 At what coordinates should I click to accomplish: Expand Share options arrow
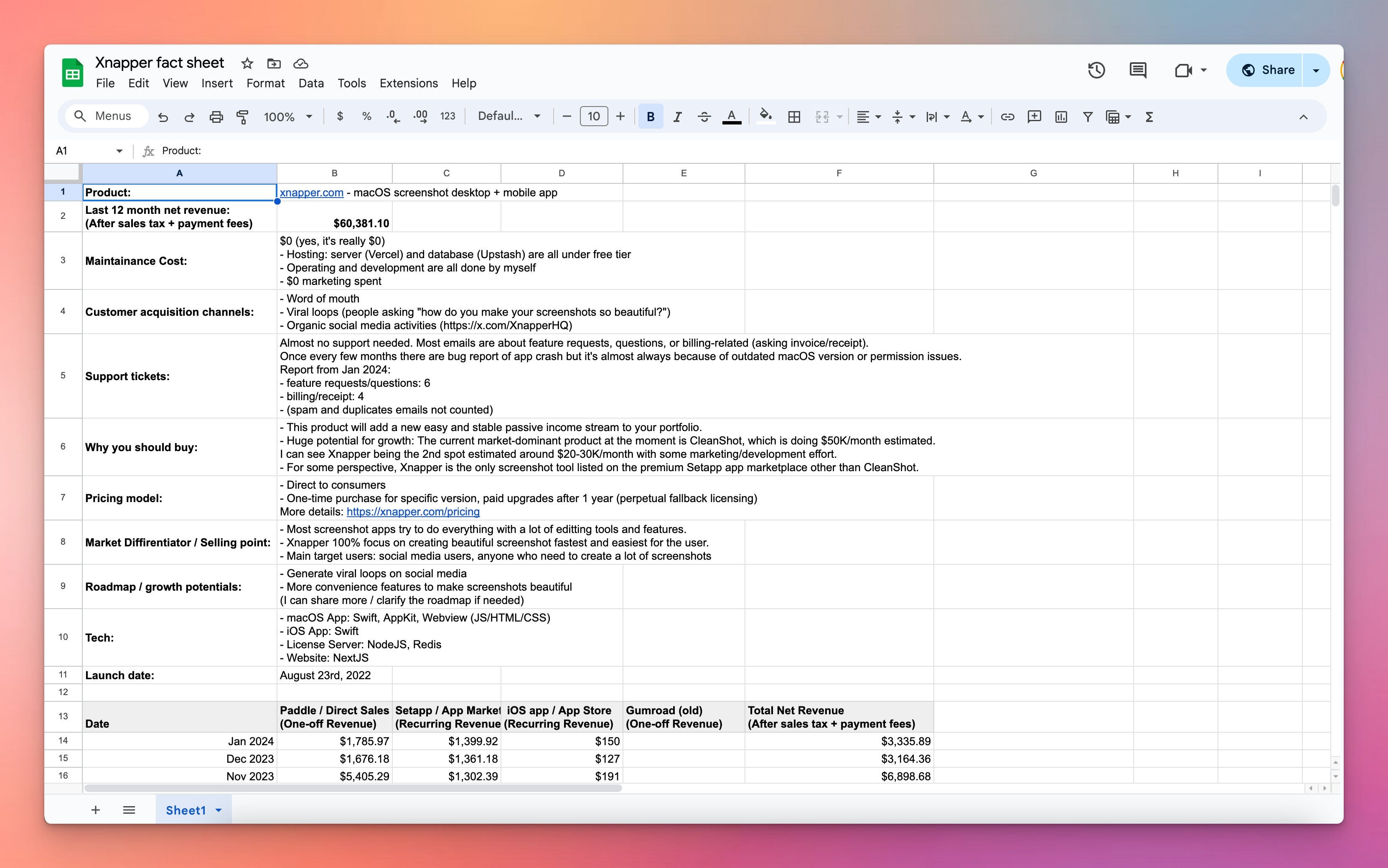(x=1316, y=70)
